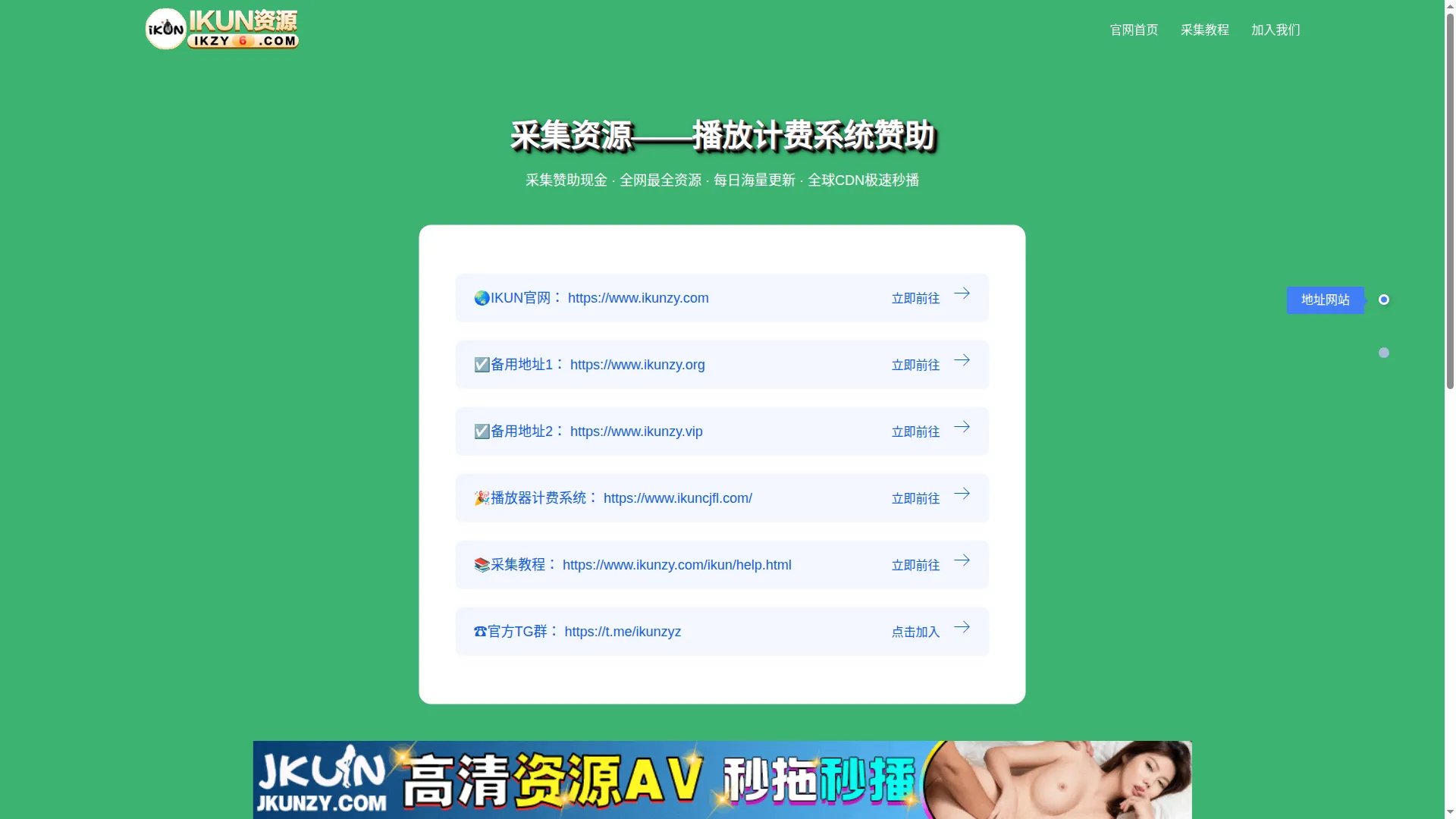Click the checkmark icon beside 备用地址1
The image size is (1456, 819).
(482, 365)
